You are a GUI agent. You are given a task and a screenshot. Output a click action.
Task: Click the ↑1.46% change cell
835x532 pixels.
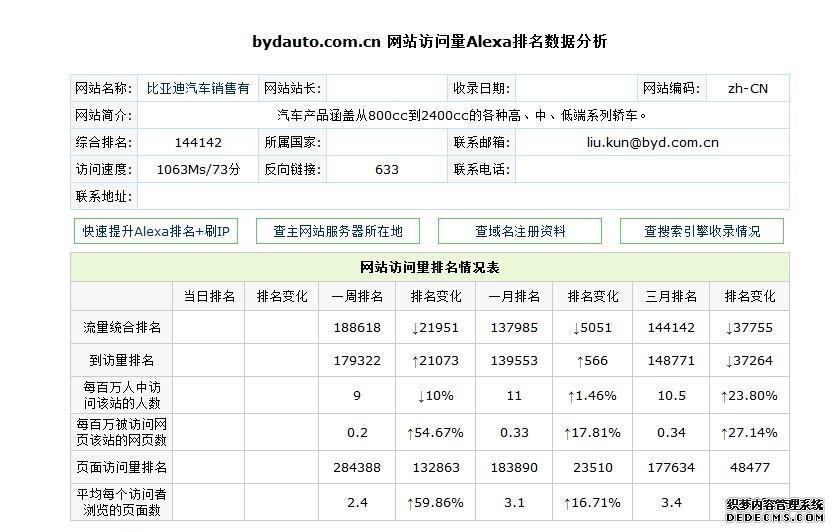pyautogui.click(x=592, y=396)
